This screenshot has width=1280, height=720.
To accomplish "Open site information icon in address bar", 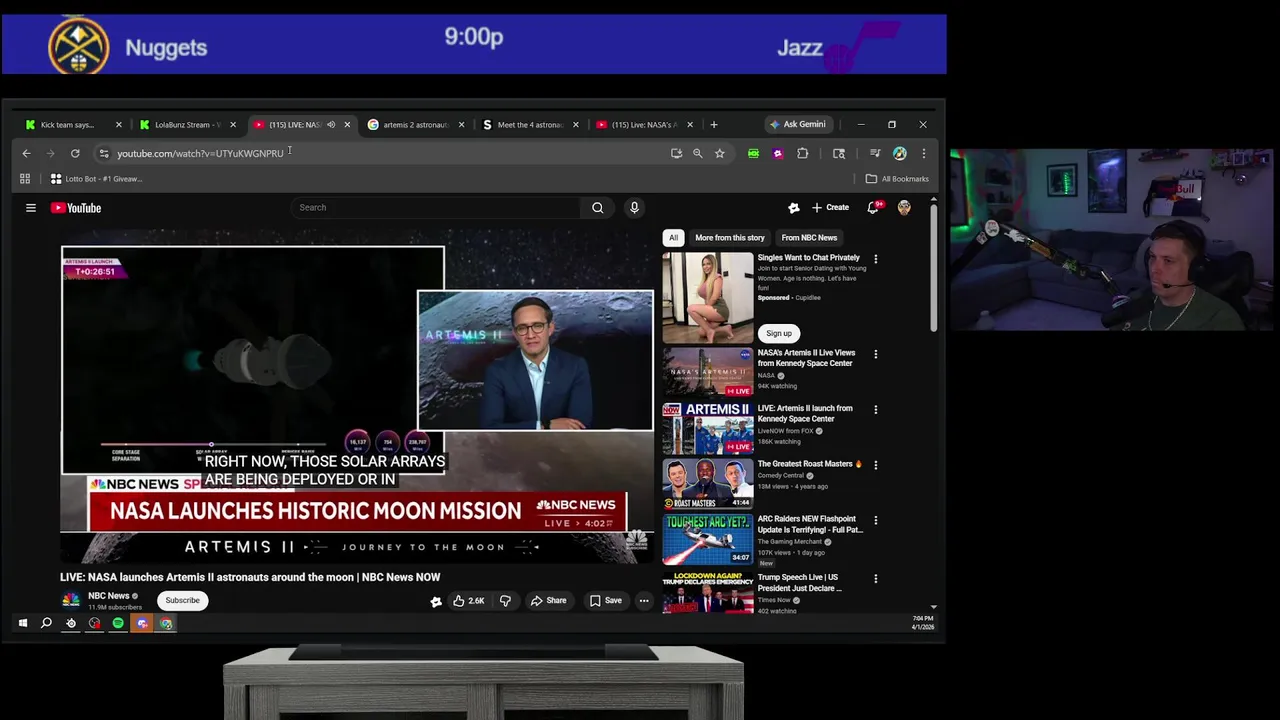I will tap(104, 153).
